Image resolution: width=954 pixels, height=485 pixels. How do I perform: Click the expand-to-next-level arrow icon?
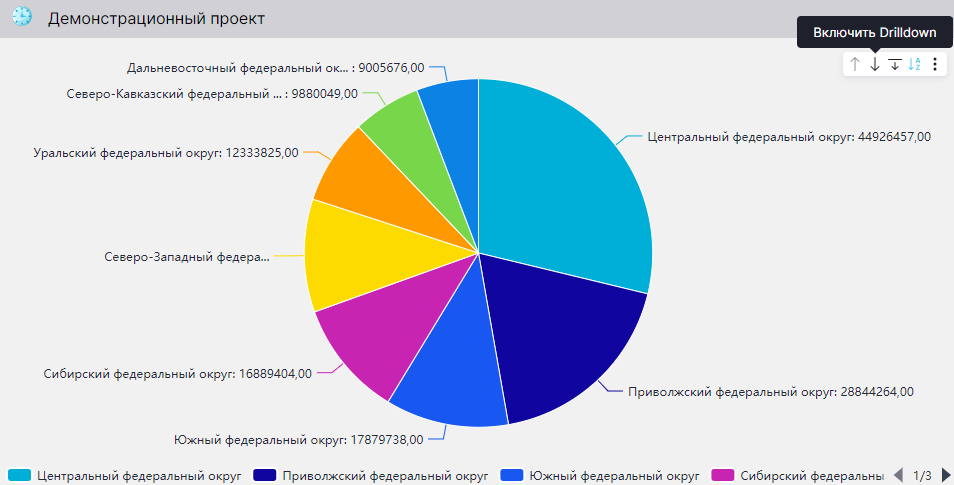(895, 64)
